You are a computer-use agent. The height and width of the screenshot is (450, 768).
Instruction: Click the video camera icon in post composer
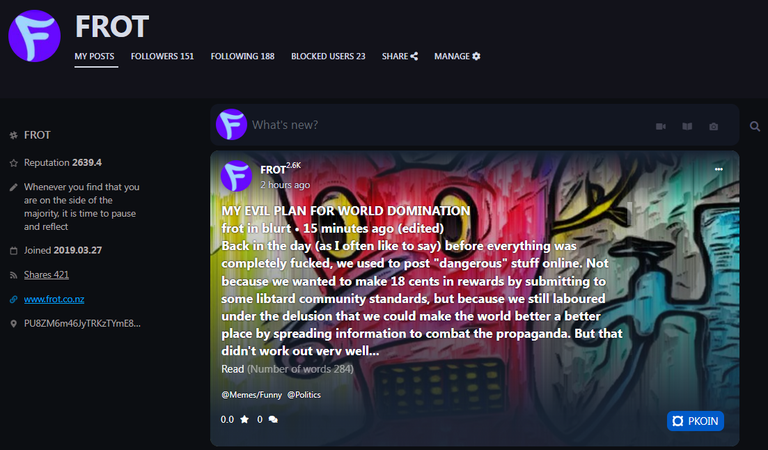[x=660, y=126]
